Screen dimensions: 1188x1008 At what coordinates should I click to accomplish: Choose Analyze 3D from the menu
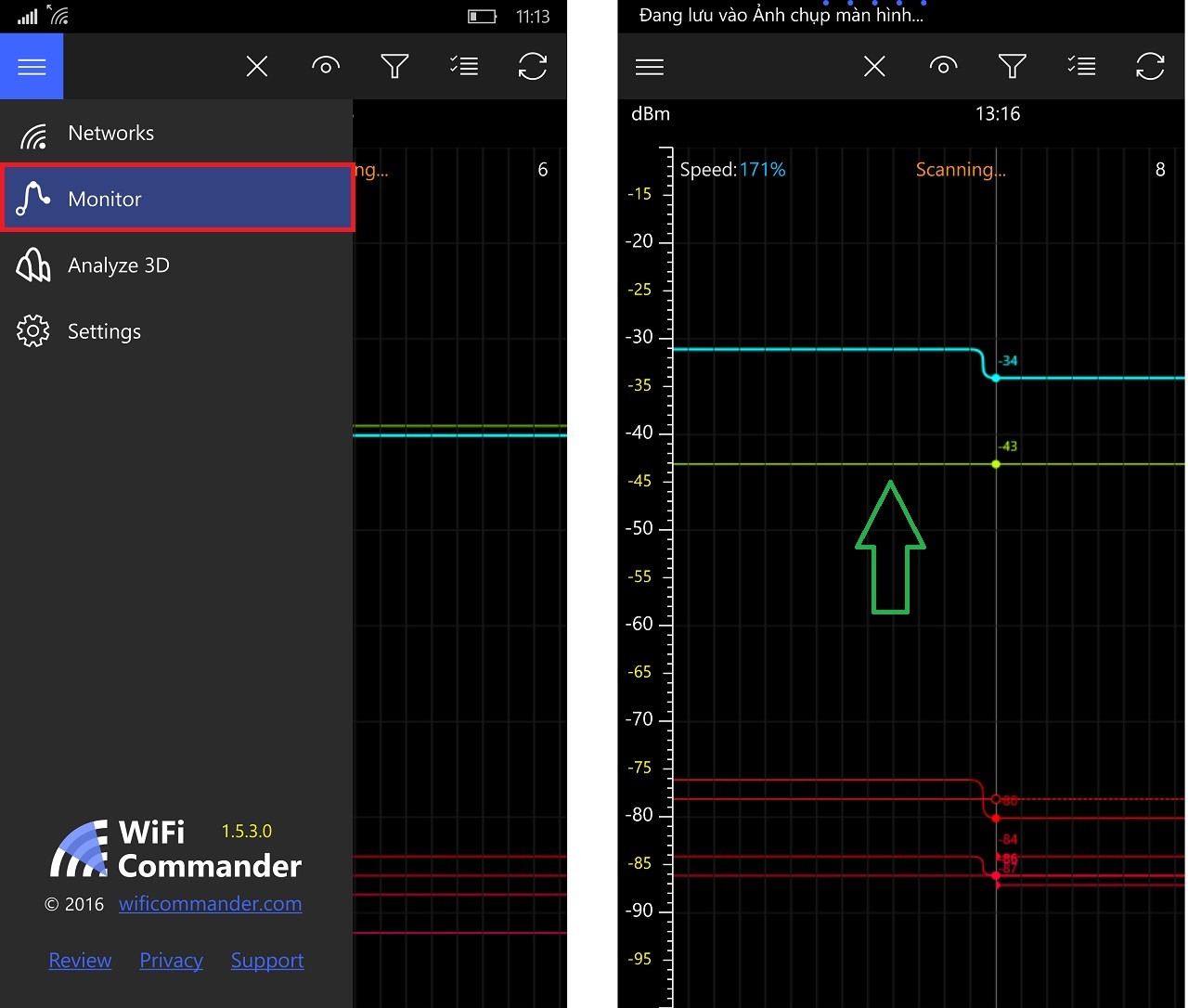tap(118, 266)
